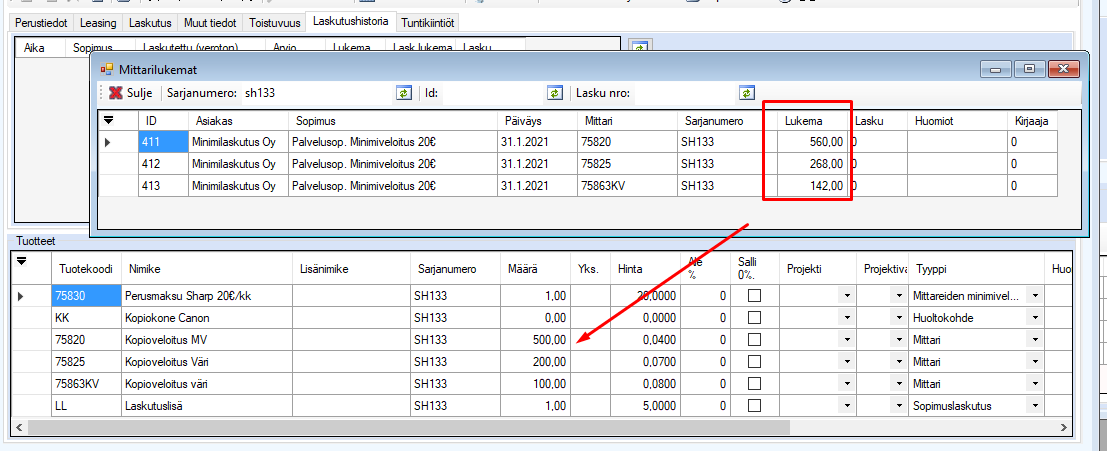Viewport: 1107px width, 451px height.
Task: Click Mittarilukemat window title icon
Action: [107, 69]
